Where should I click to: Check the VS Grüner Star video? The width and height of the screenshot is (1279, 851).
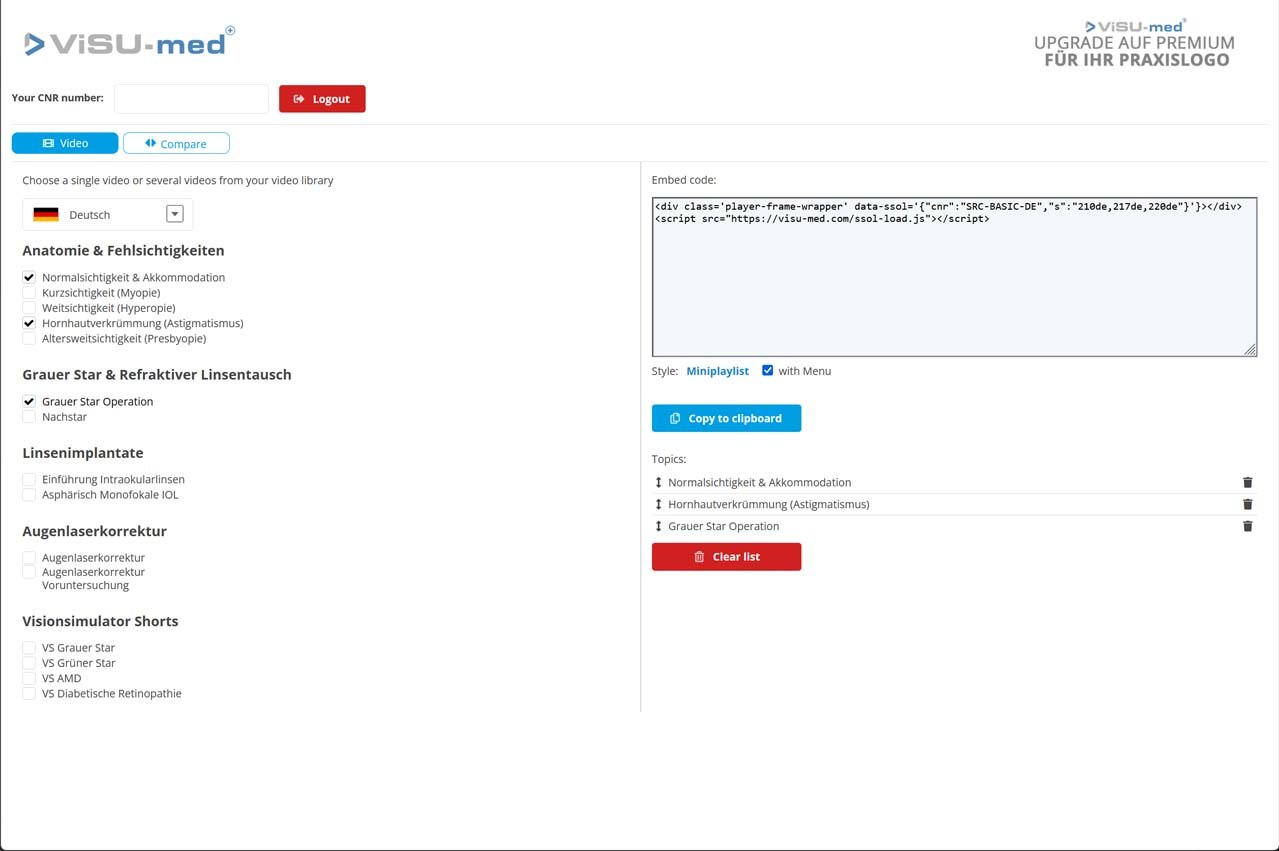click(x=29, y=663)
